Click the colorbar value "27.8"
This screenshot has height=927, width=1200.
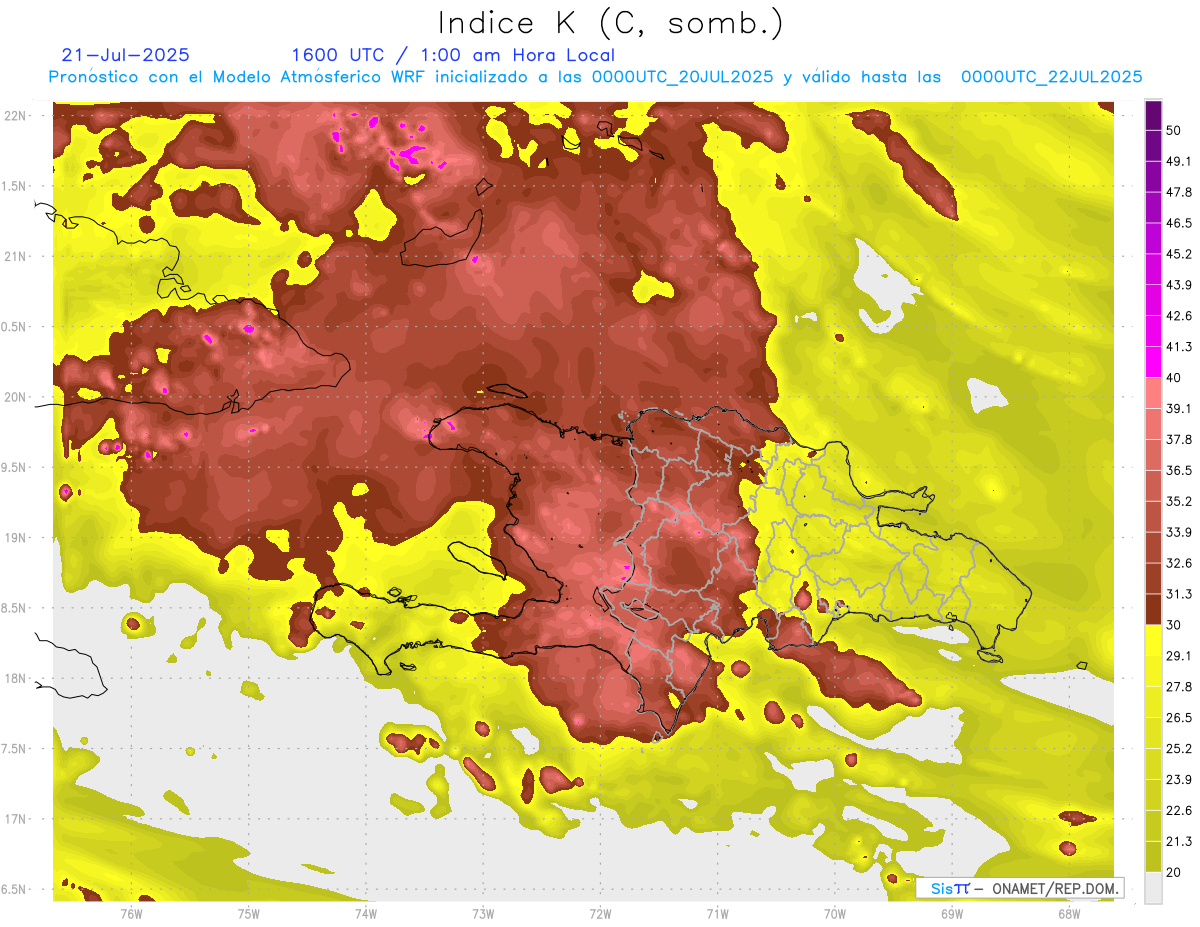click(1179, 687)
